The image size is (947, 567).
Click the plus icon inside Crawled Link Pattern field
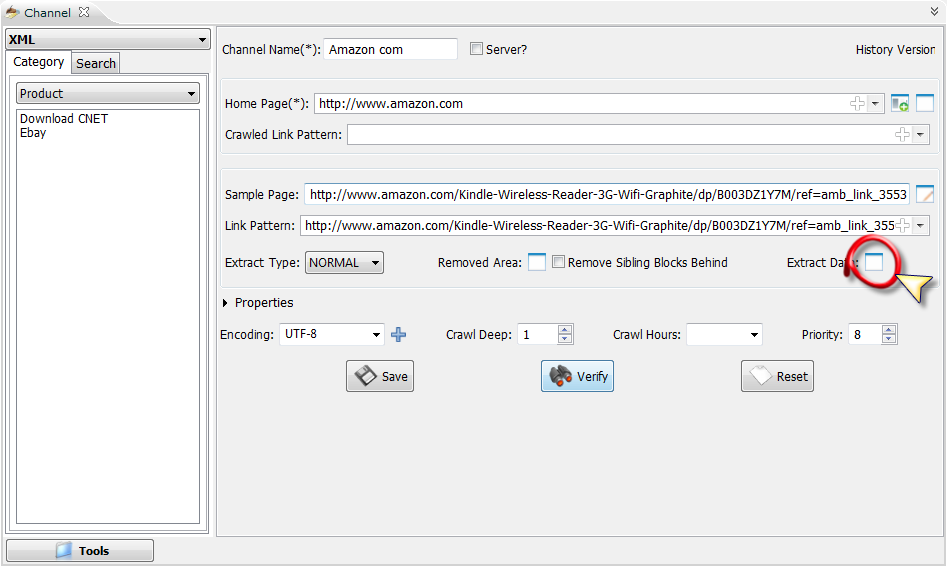(x=902, y=135)
